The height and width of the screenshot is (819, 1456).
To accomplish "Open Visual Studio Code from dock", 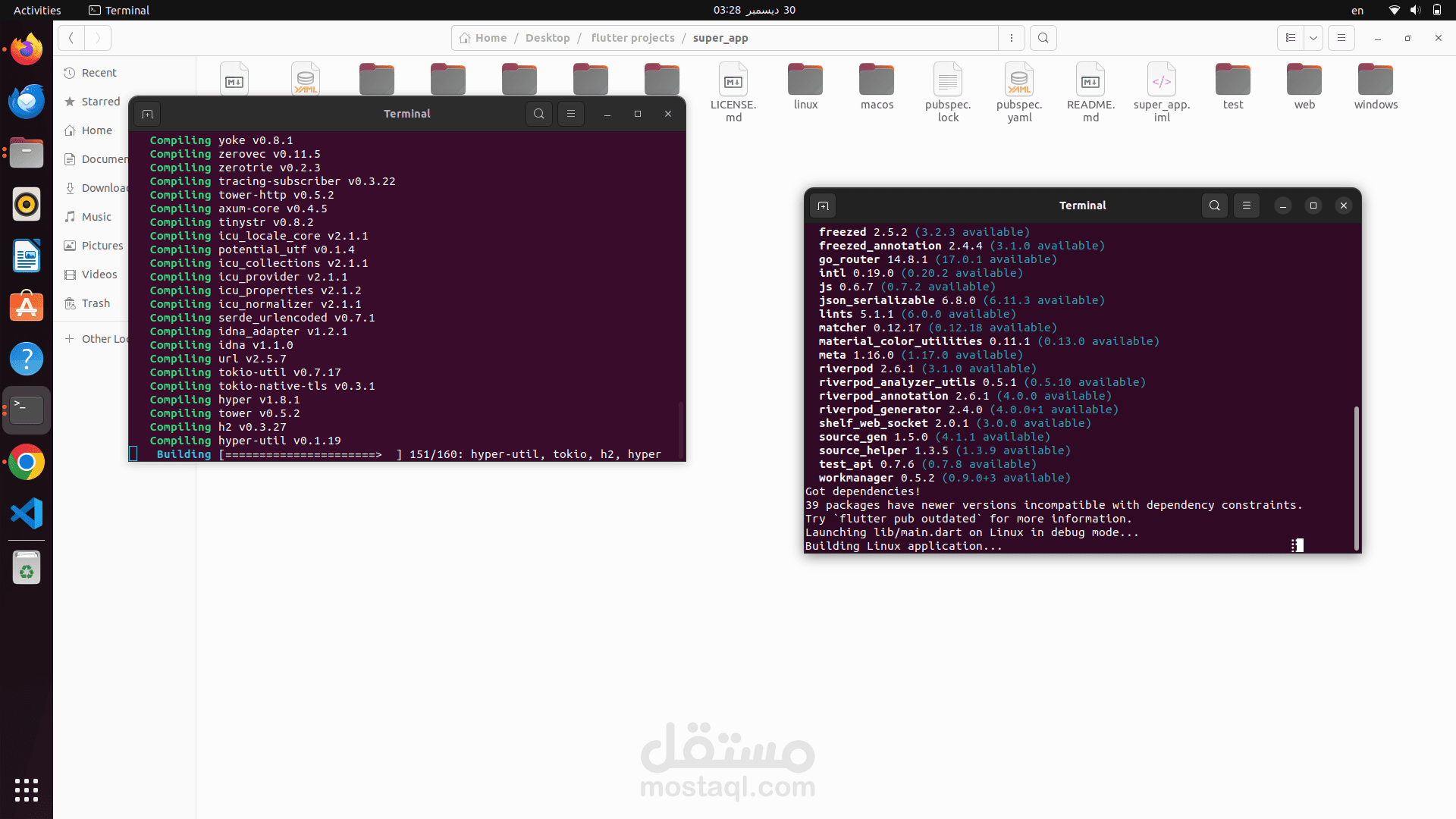I will point(27,513).
